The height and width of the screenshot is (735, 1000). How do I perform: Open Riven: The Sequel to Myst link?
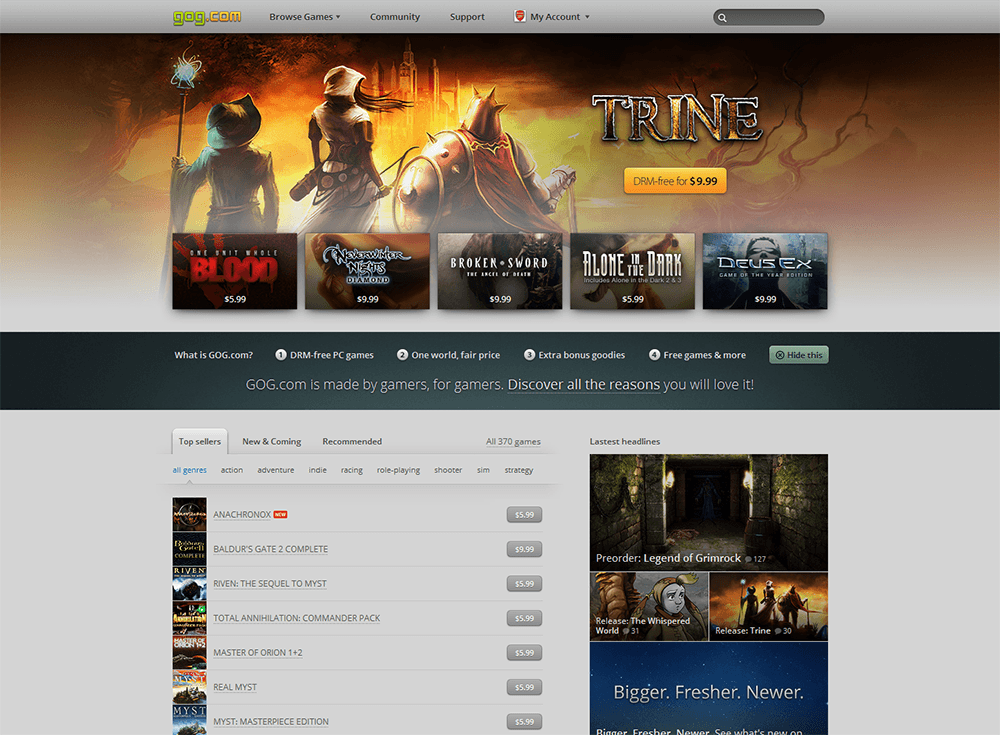click(x=270, y=584)
